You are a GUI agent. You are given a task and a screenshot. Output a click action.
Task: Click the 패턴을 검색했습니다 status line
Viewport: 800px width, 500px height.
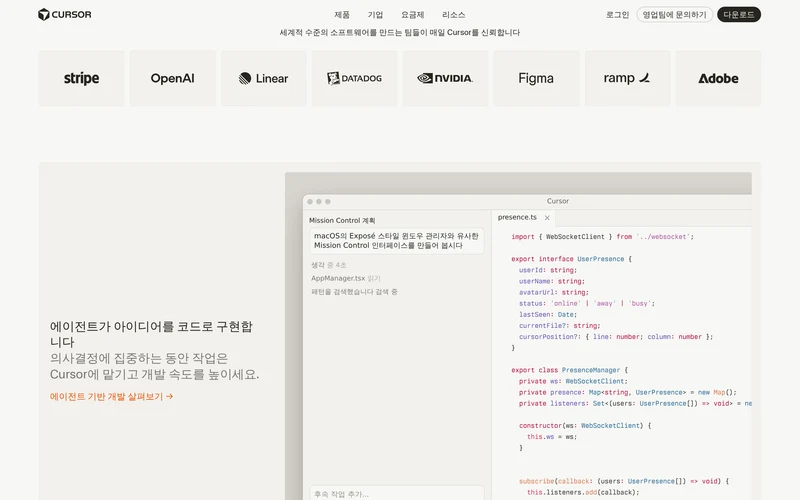click(x=354, y=292)
